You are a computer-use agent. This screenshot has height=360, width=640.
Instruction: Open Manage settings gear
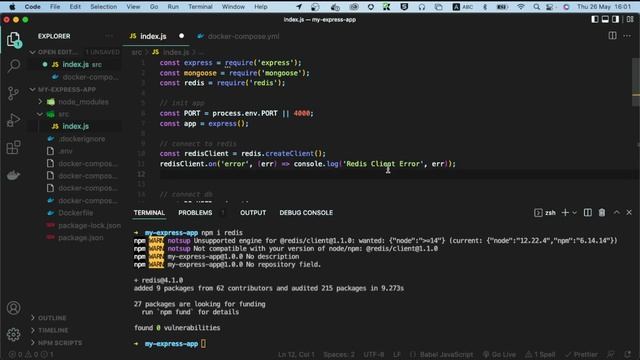tap(13, 335)
